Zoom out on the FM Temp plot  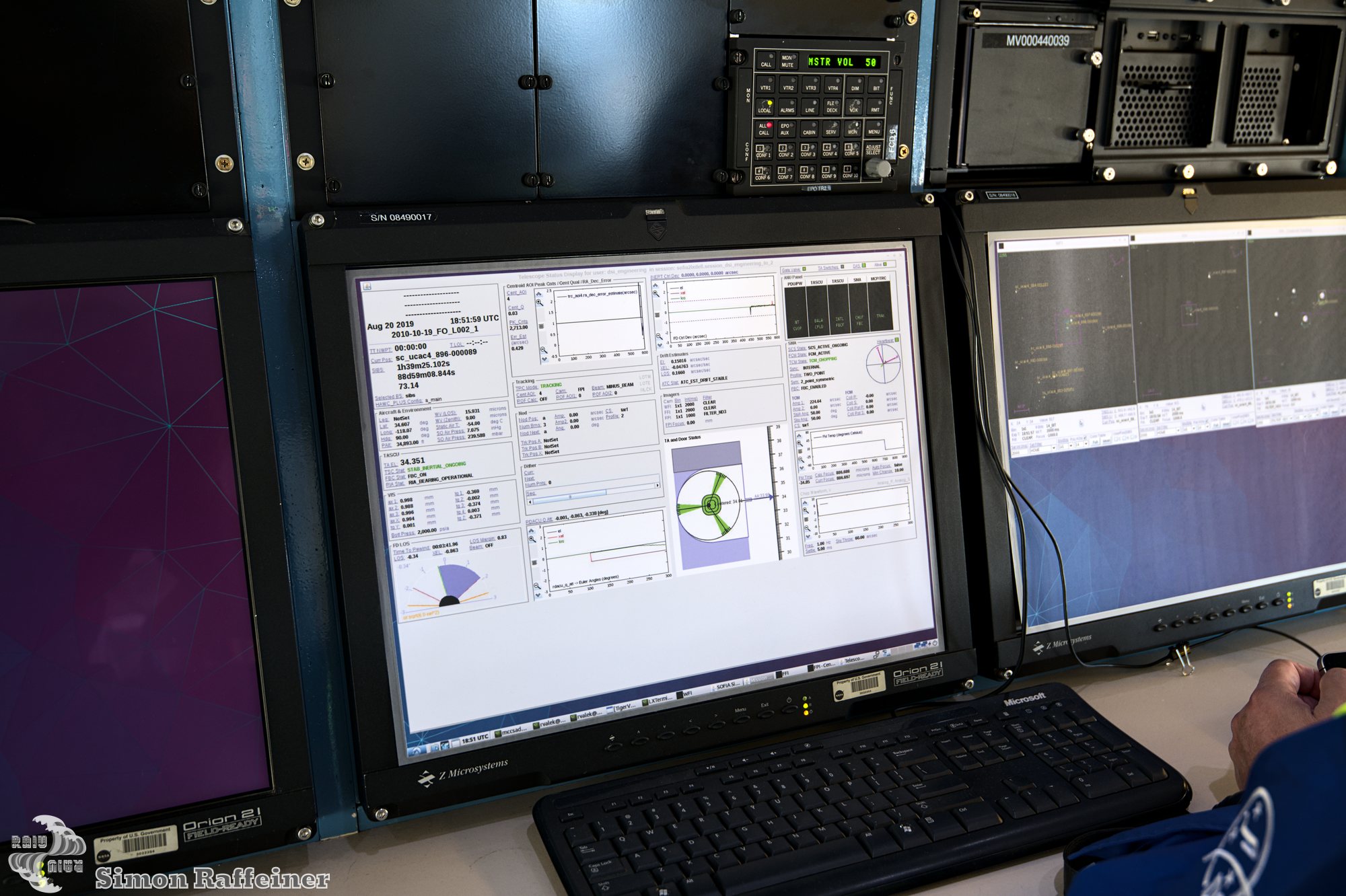pyautogui.click(x=801, y=459)
